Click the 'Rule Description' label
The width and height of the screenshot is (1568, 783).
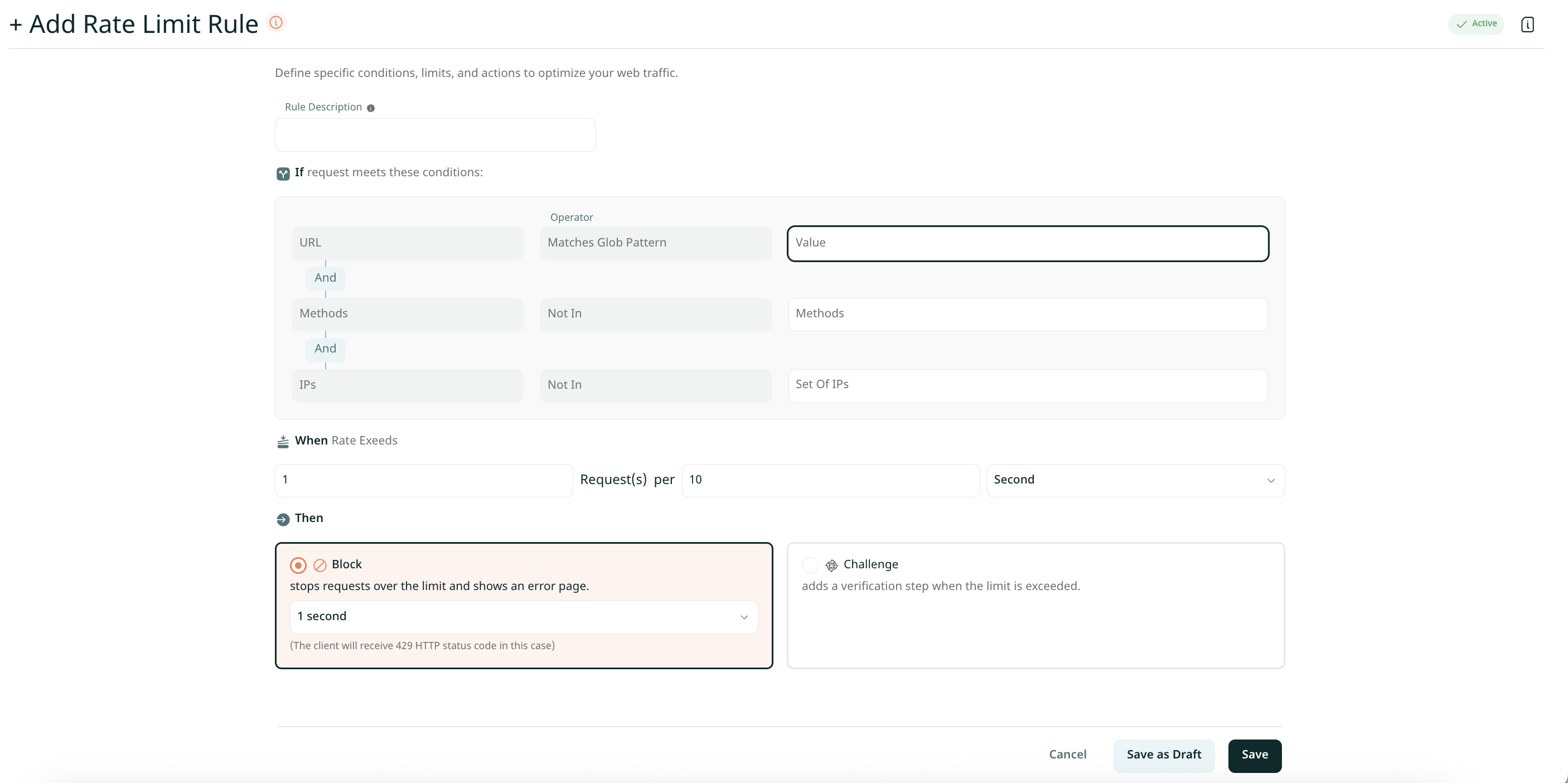coord(323,107)
